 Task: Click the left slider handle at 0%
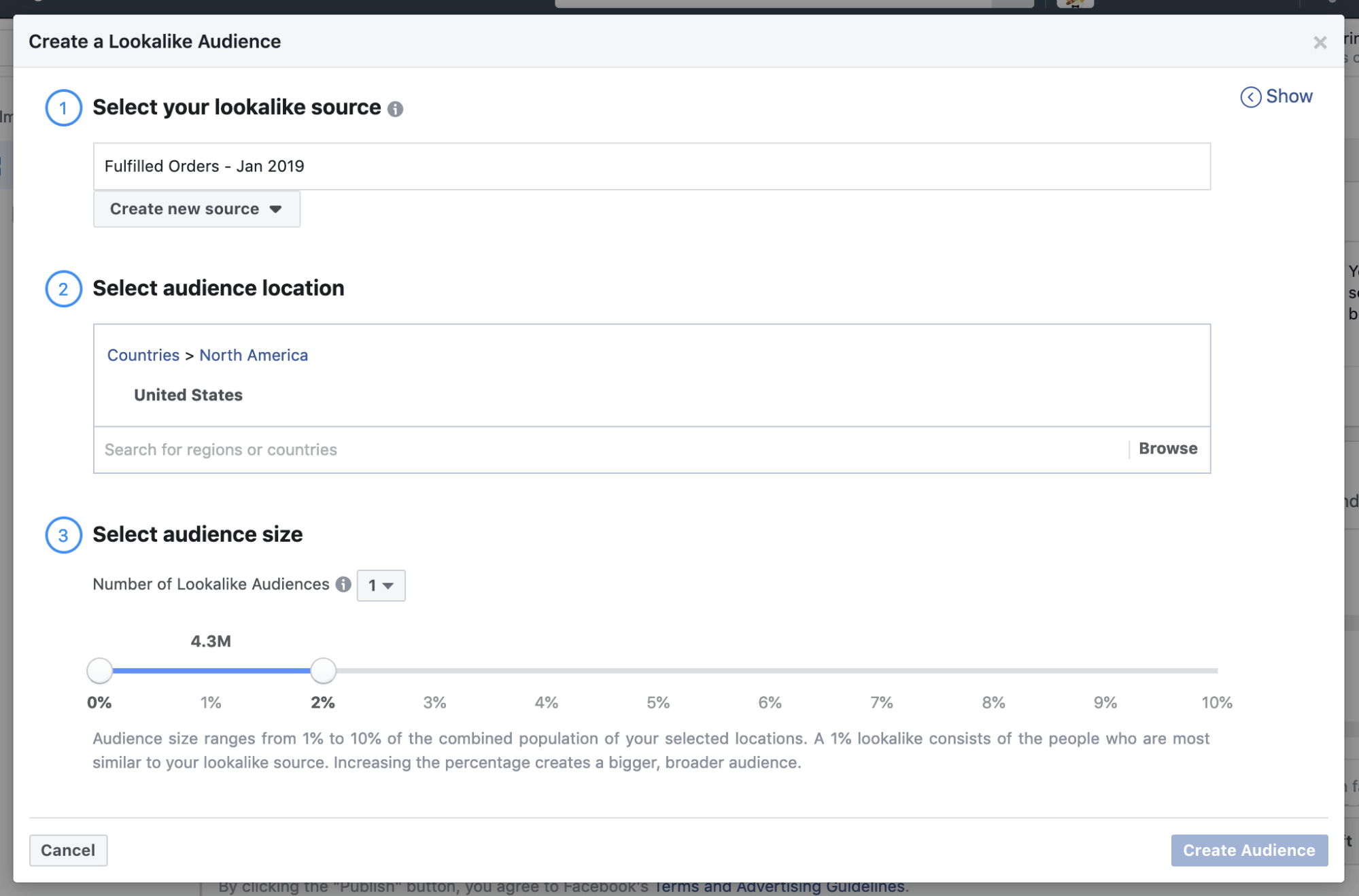click(100, 670)
